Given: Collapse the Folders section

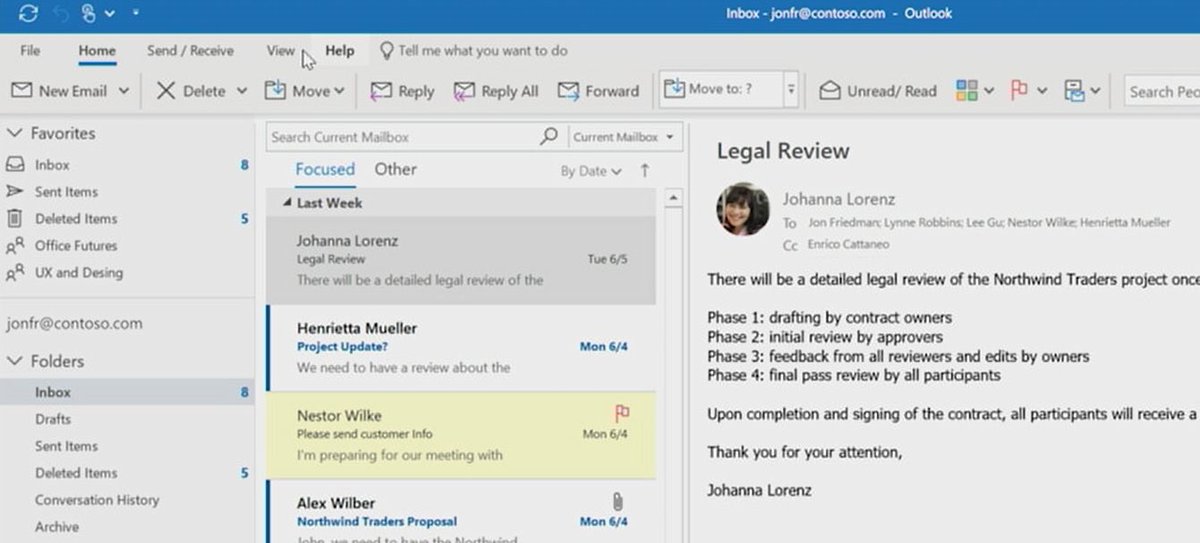Looking at the screenshot, I should tap(14, 361).
